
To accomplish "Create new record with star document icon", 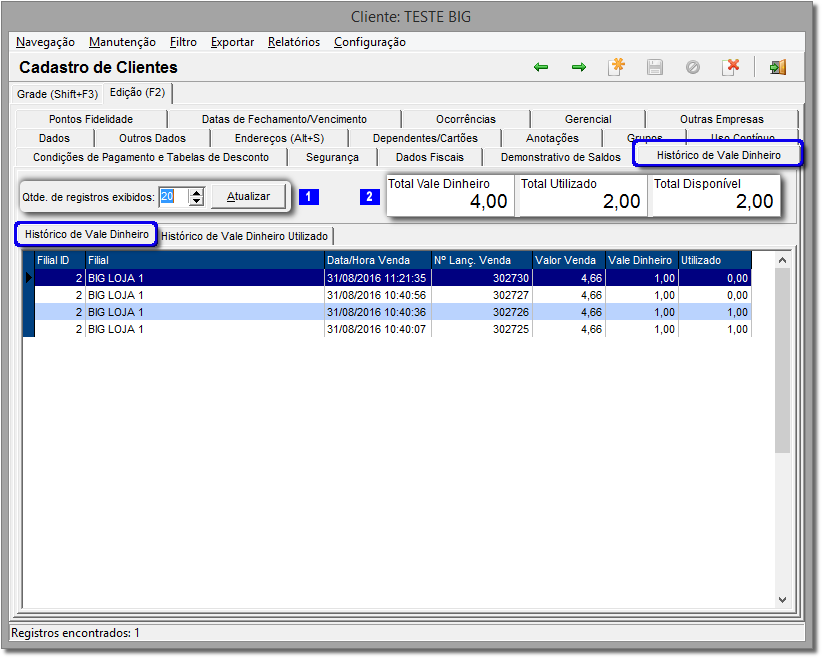I will 616,67.
